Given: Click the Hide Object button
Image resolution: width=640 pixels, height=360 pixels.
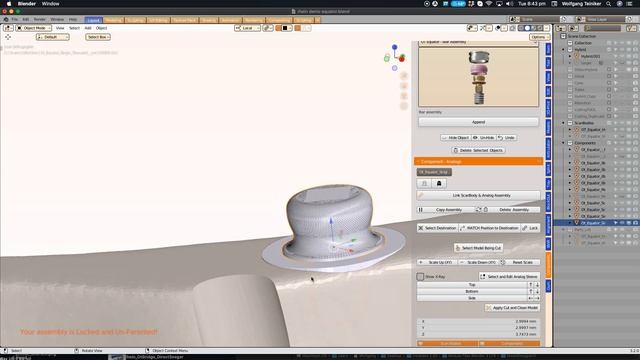Looking at the screenshot, I should point(456,138).
